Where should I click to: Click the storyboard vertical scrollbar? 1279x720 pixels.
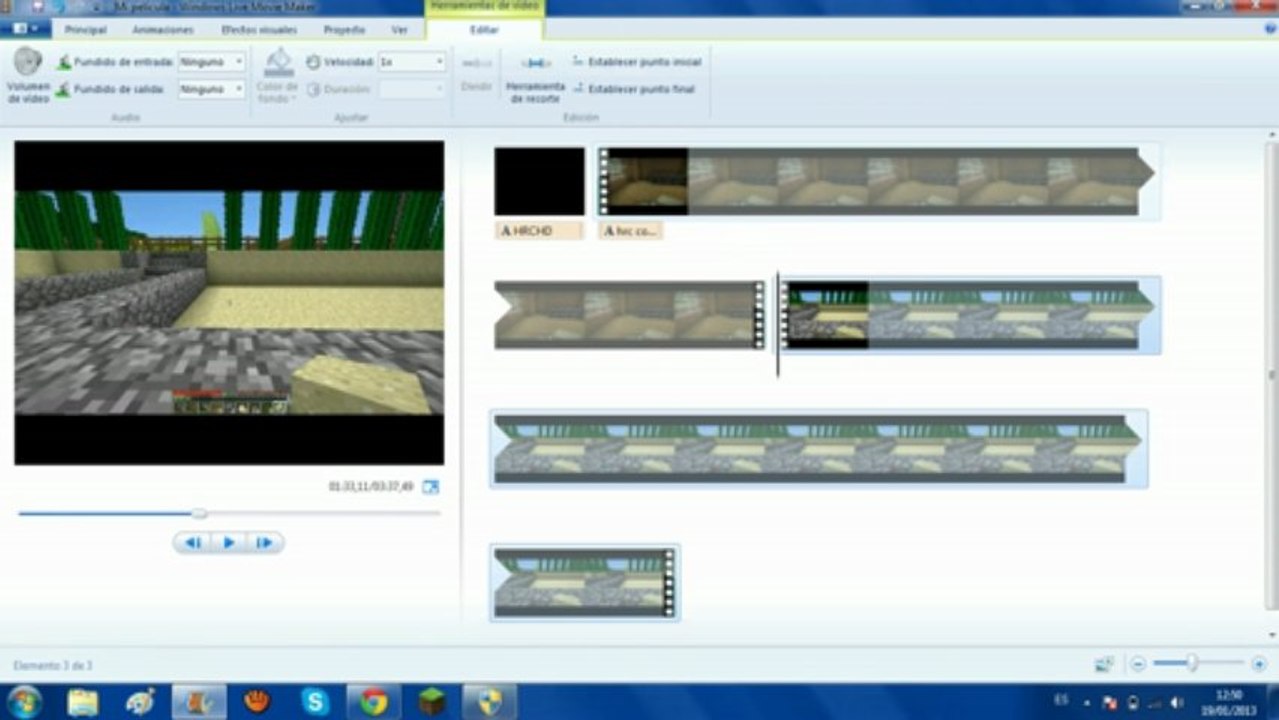pyautogui.click(x=1272, y=375)
